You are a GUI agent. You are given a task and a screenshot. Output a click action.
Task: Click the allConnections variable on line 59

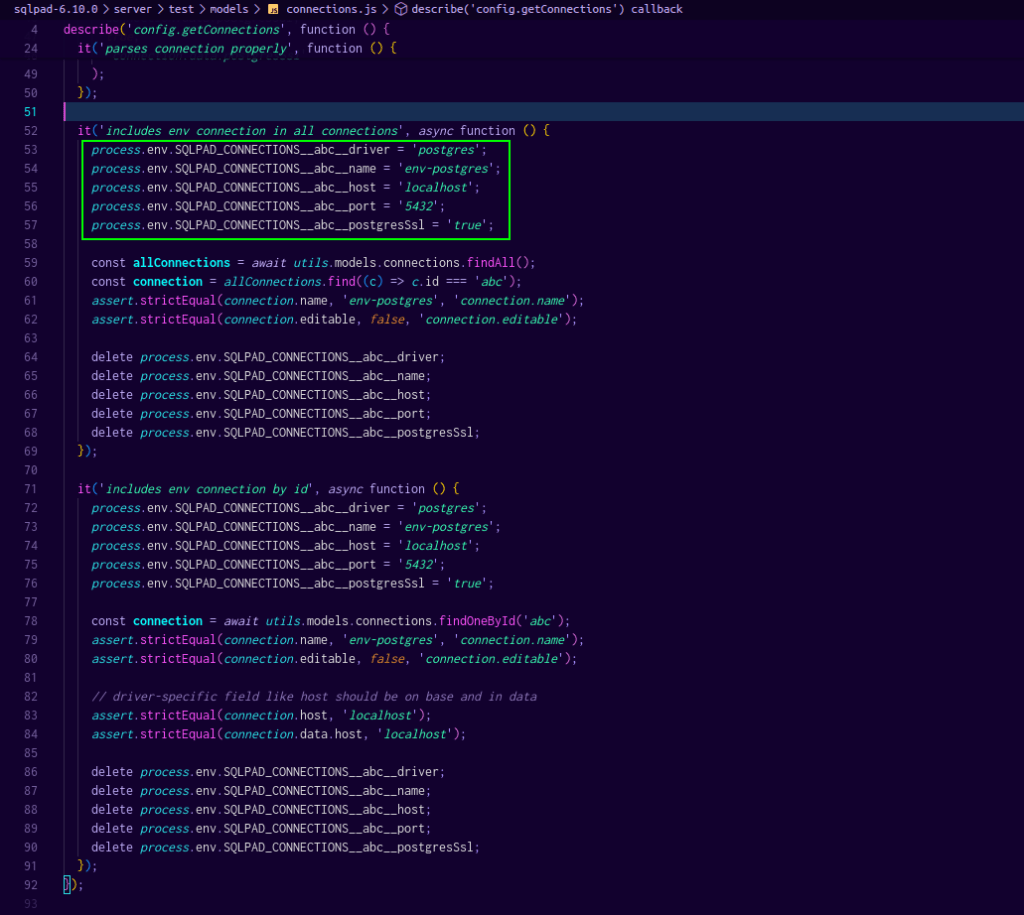(x=181, y=263)
